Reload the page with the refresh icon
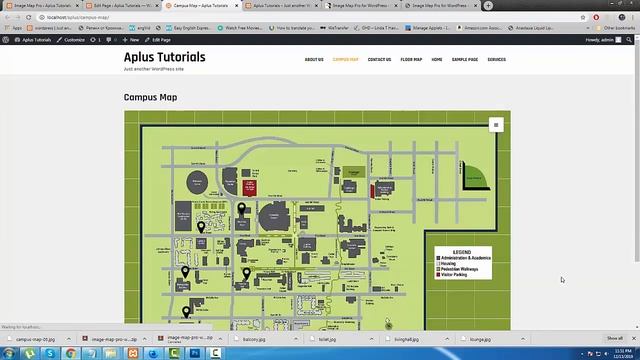 pyautogui.click(x=29, y=18)
